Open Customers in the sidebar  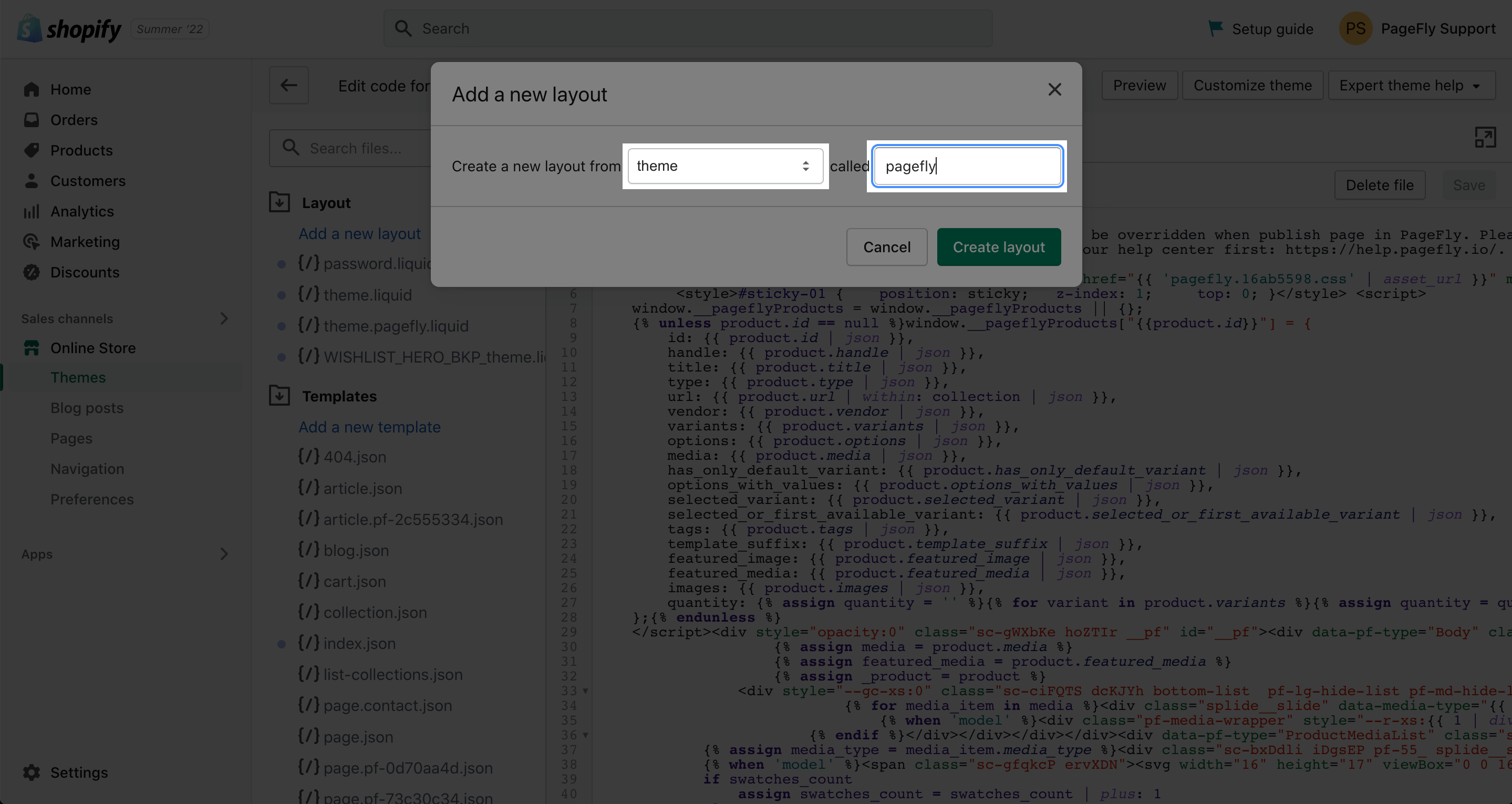[87, 181]
